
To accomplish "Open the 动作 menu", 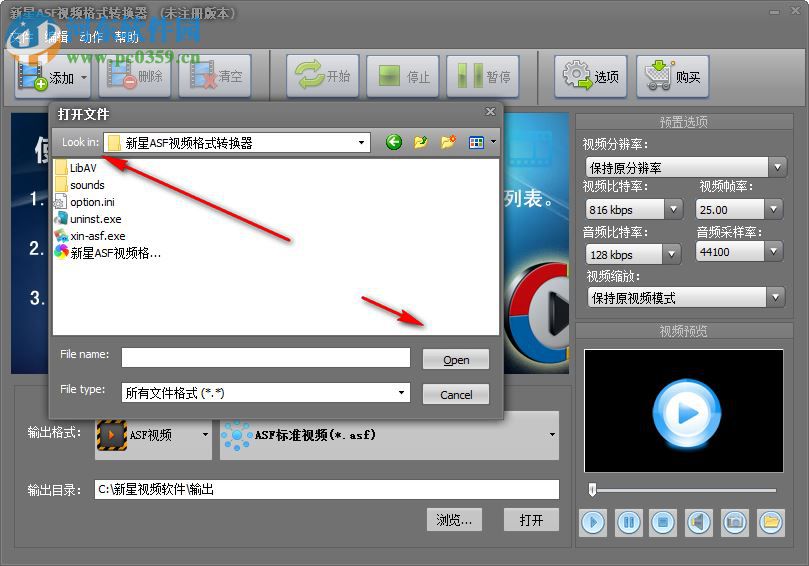I will pos(91,37).
